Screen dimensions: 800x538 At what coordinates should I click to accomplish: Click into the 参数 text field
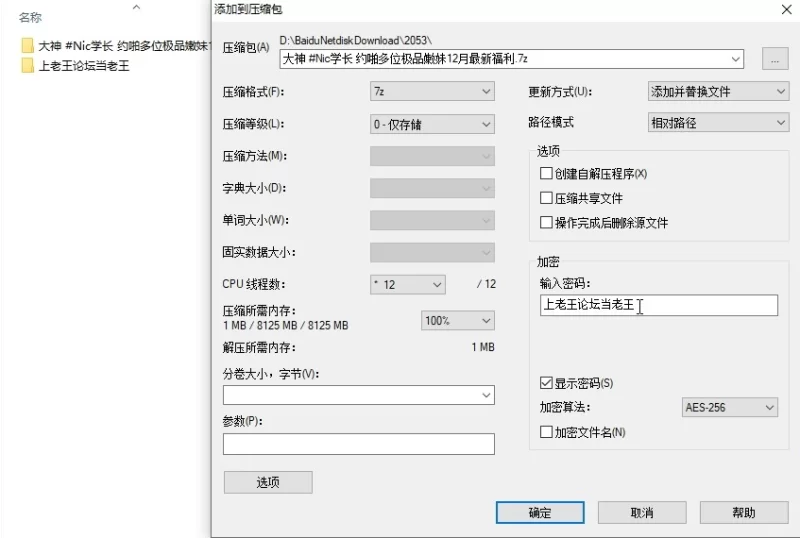pos(358,444)
